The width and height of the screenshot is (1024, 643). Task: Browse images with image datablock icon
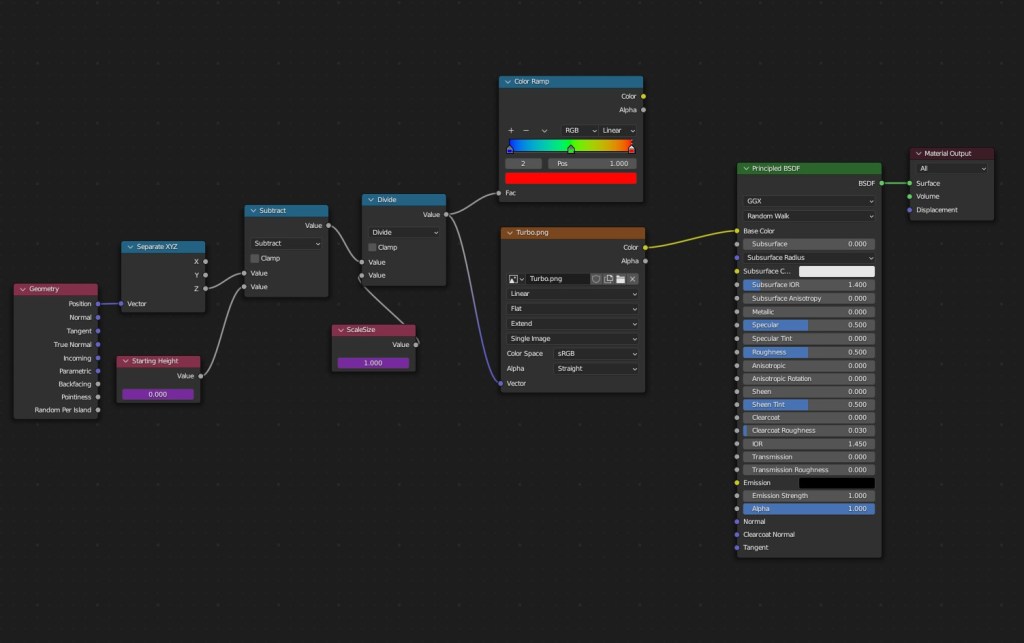click(515, 279)
